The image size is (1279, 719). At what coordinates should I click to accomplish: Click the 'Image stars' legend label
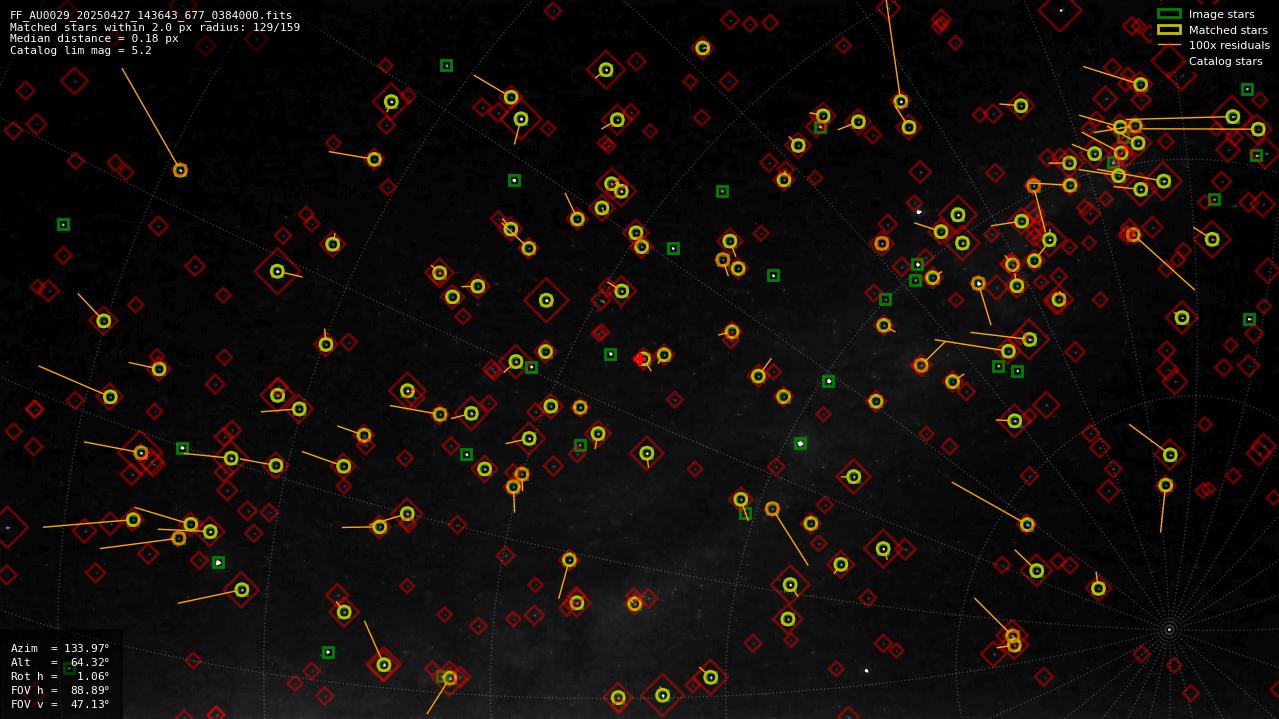(x=1221, y=14)
